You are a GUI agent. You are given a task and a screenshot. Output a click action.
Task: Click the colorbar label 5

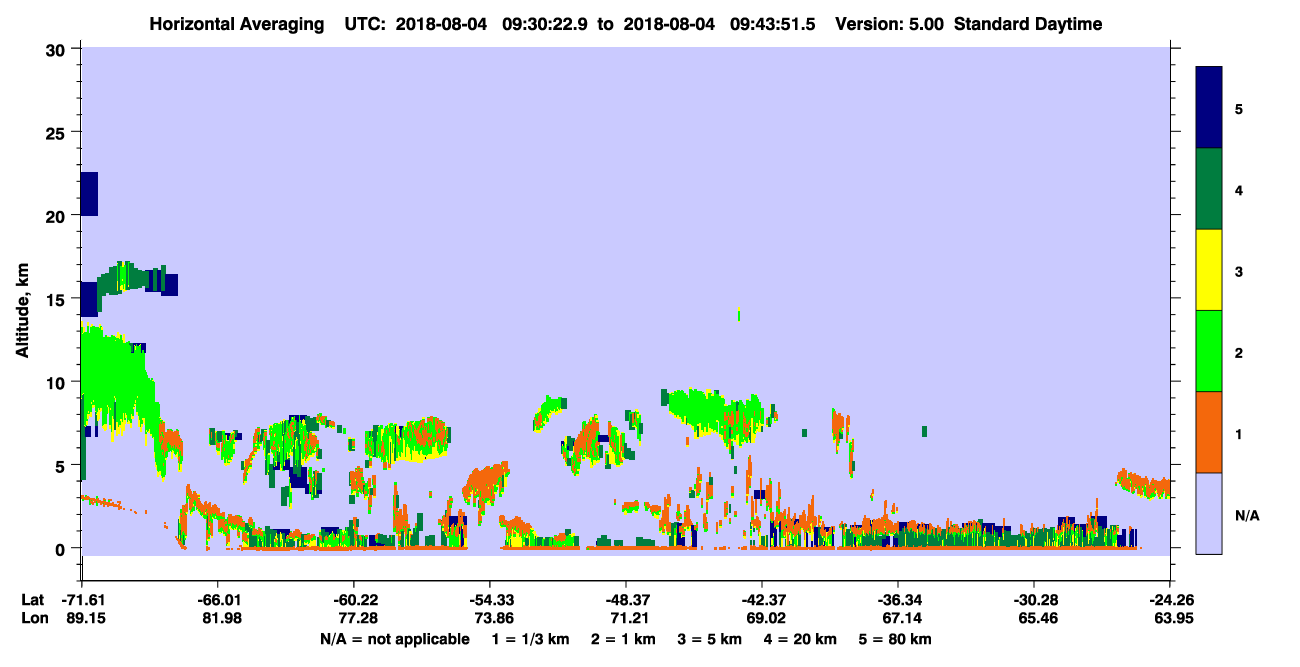click(1239, 108)
